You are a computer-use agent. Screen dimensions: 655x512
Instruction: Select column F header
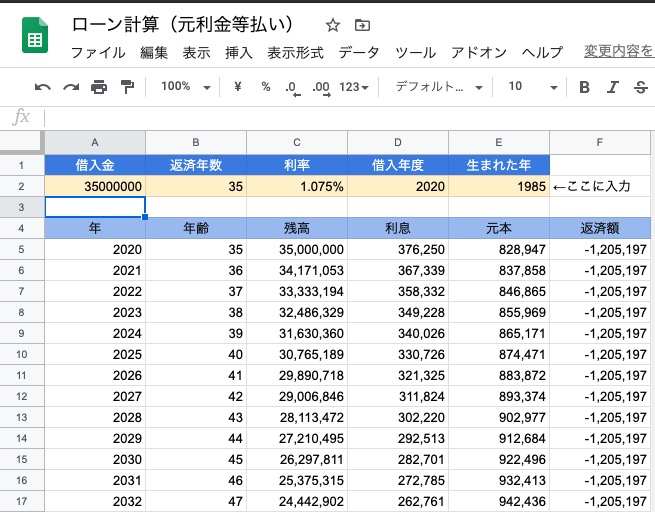click(600, 142)
